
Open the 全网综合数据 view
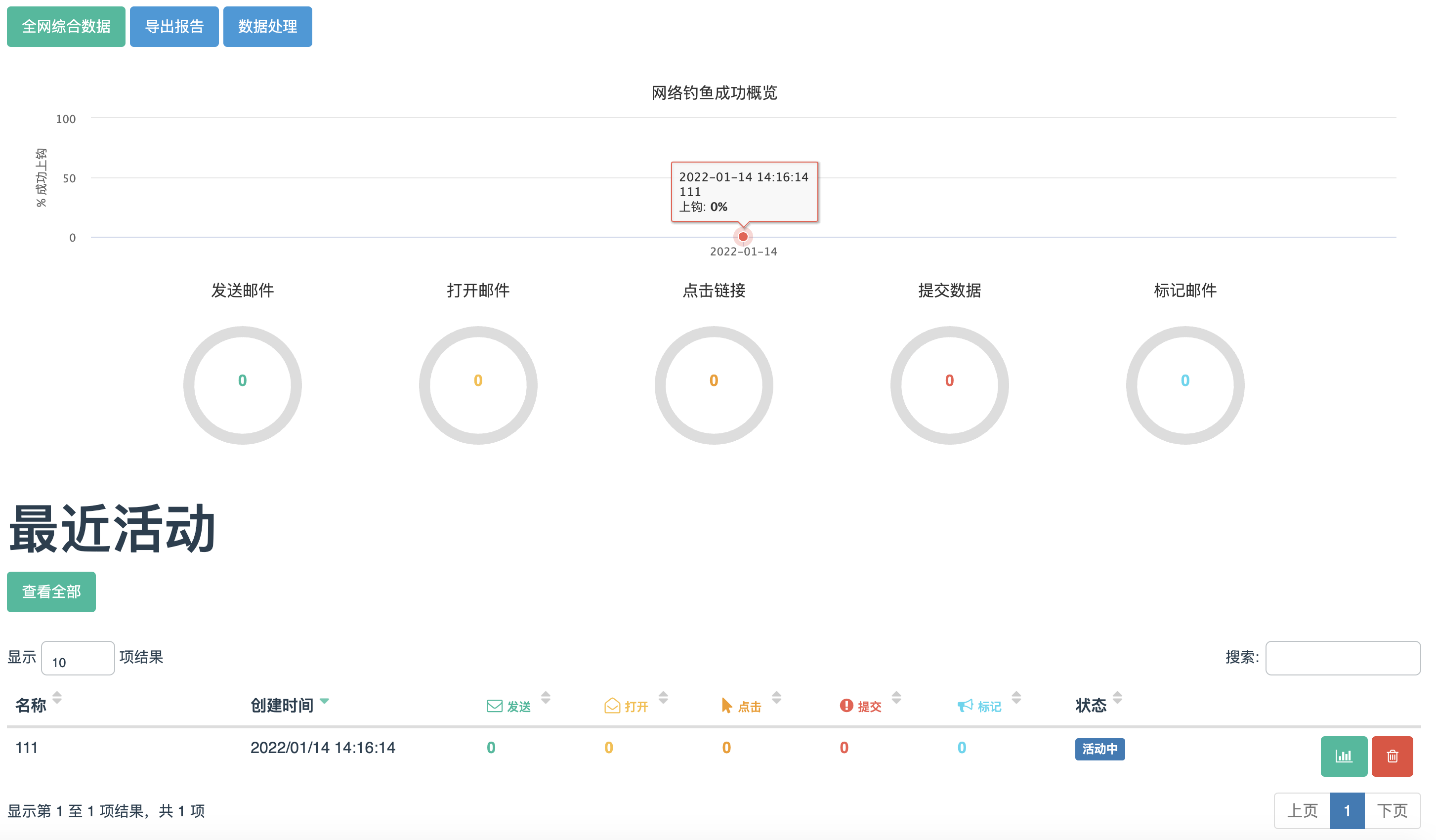(x=66, y=27)
